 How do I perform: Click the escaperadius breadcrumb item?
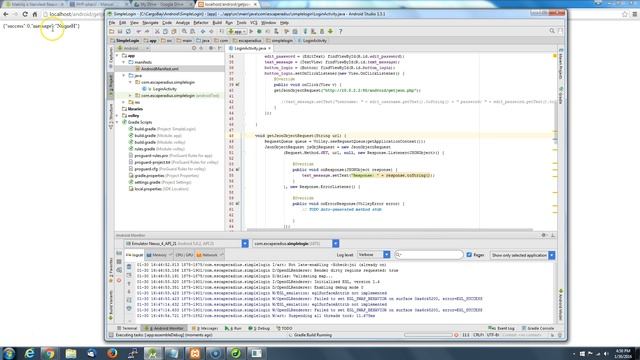click(x=247, y=41)
